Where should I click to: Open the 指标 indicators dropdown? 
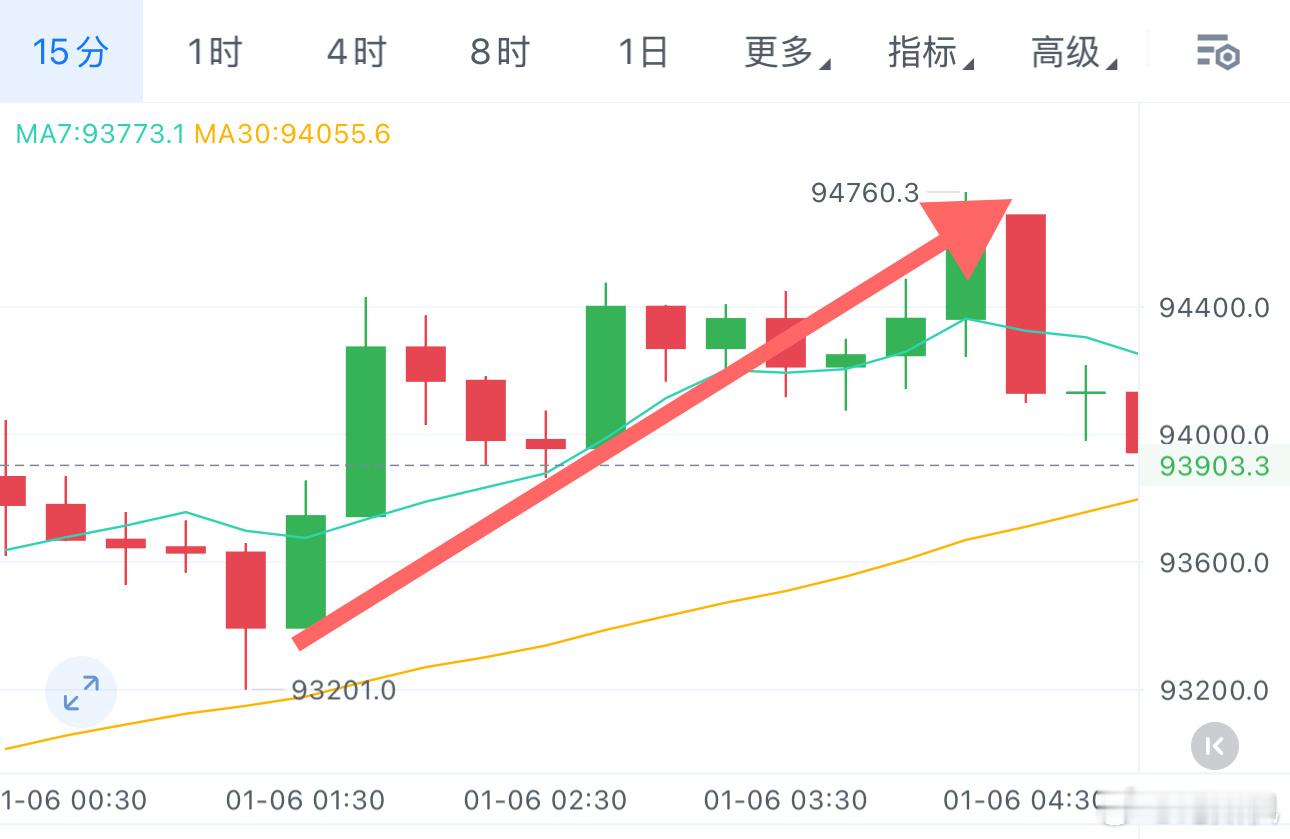(x=930, y=52)
